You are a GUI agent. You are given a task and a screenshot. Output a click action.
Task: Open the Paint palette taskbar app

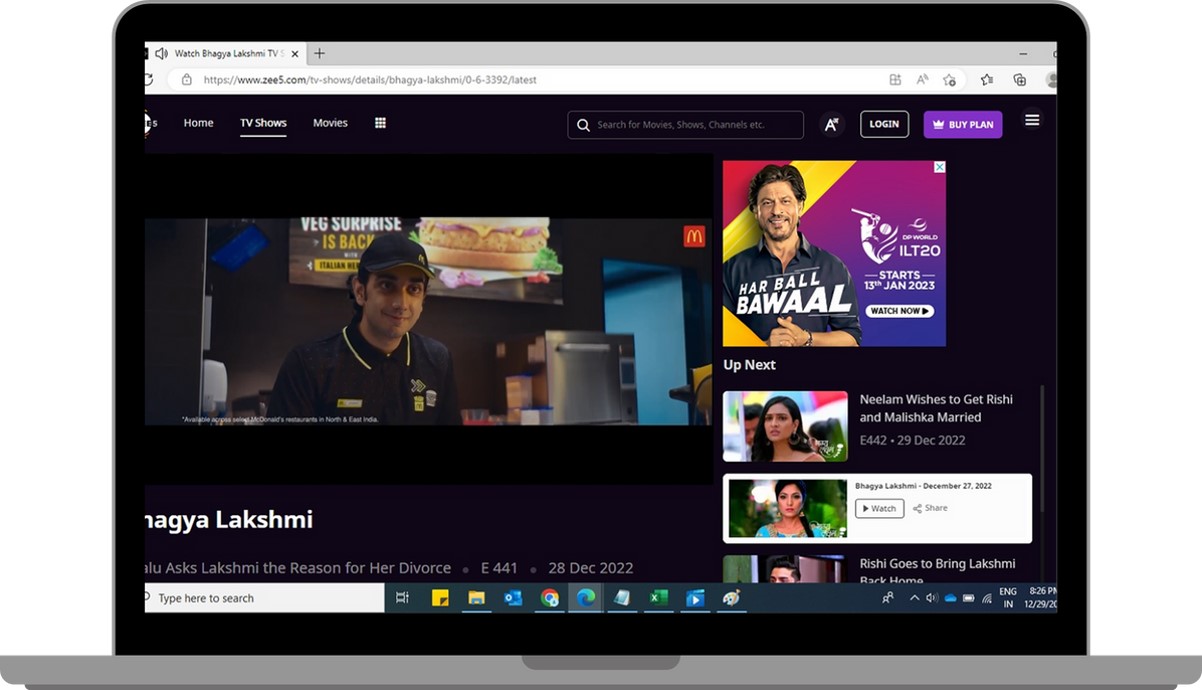point(731,598)
